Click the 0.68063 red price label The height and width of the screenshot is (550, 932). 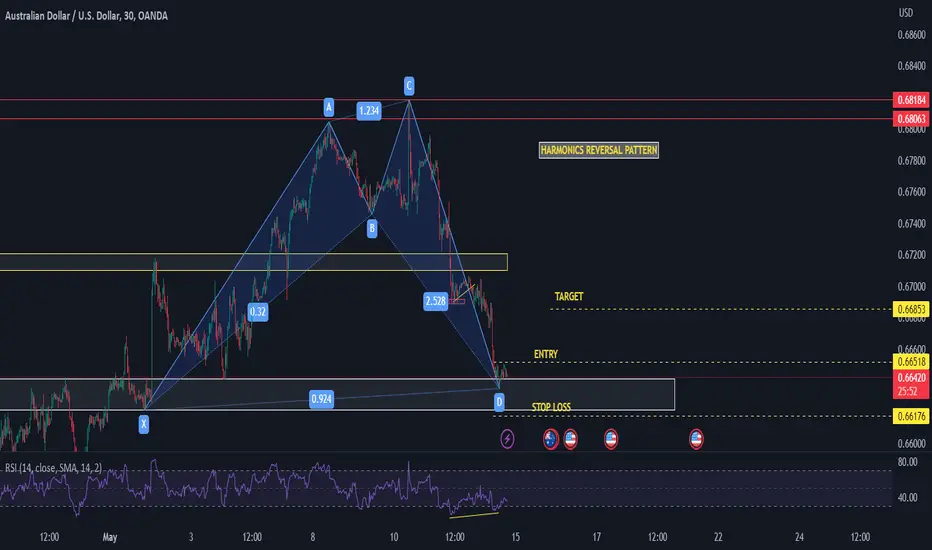911,119
